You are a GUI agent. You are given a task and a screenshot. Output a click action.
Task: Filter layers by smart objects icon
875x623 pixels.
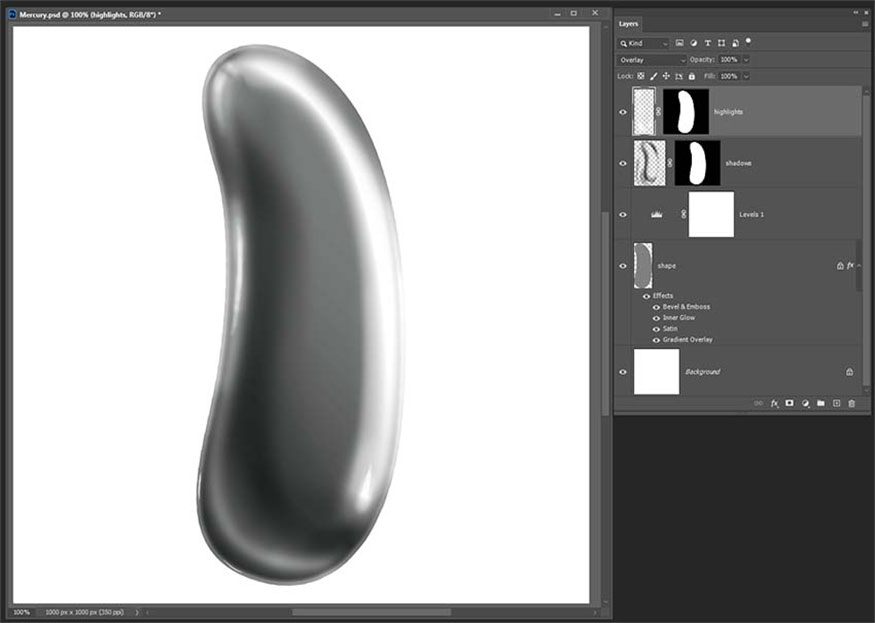(735, 43)
